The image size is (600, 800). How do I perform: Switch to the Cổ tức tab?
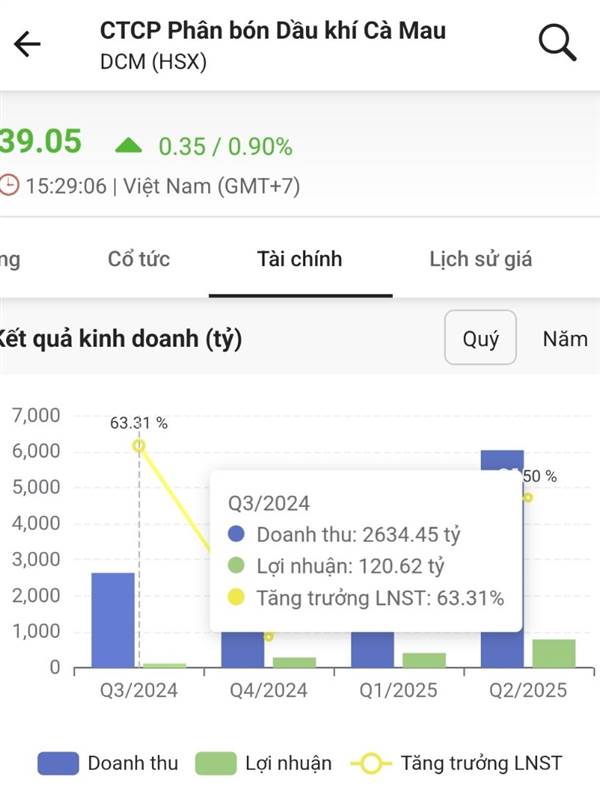(139, 259)
